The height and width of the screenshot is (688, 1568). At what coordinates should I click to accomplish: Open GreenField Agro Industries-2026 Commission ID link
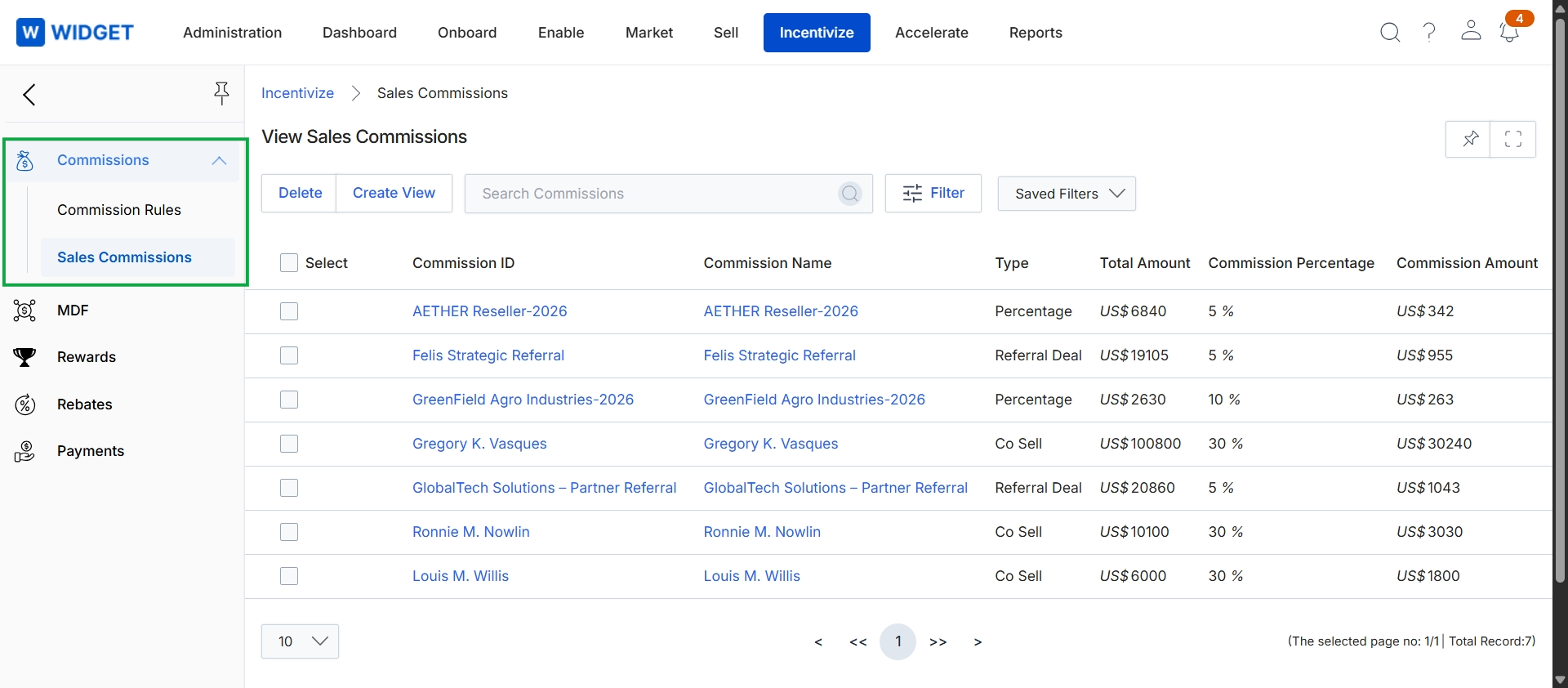(x=523, y=400)
